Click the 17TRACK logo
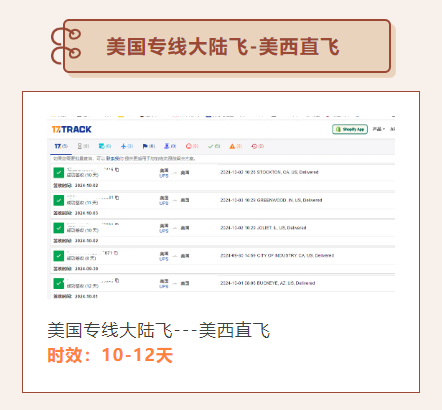The height and width of the screenshot is (410, 442). (71, 129)
